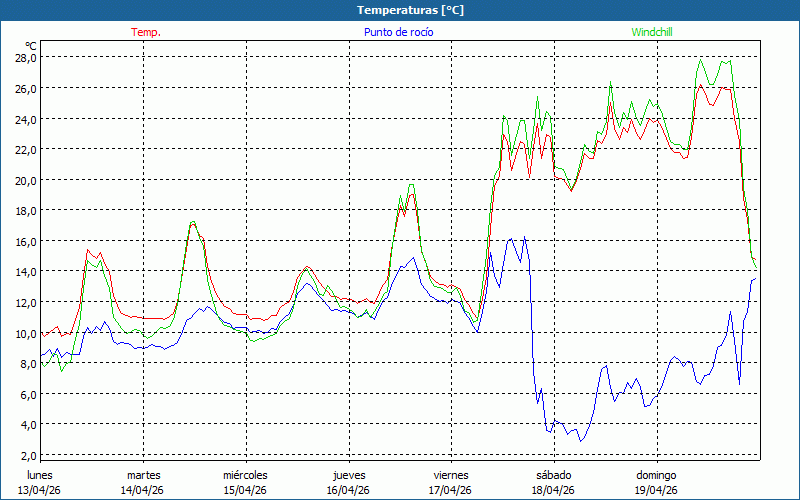The width and height of the screenshot is (800, 500).
Task: Click the 28,0 value on the y-axis
Action: [25, 58]
